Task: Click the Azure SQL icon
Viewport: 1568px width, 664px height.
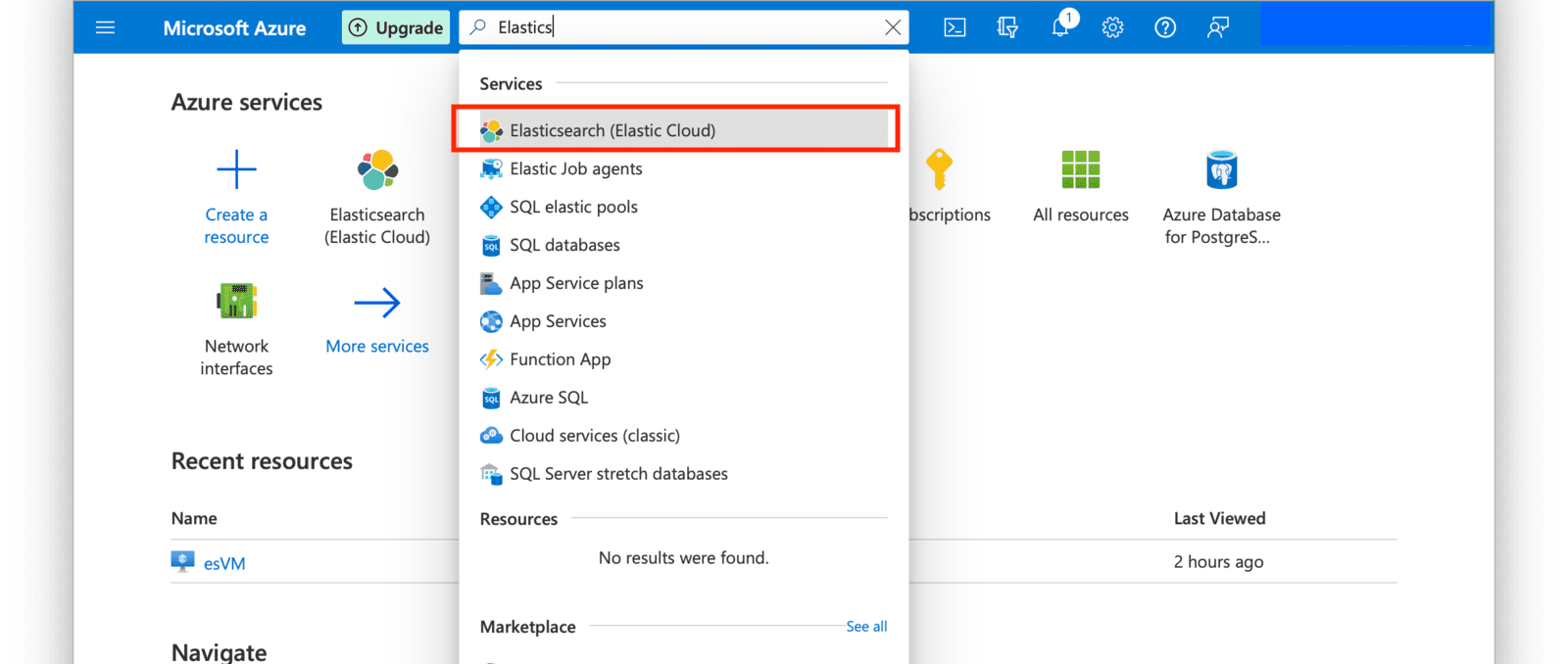Action: (x=491, y=398)
